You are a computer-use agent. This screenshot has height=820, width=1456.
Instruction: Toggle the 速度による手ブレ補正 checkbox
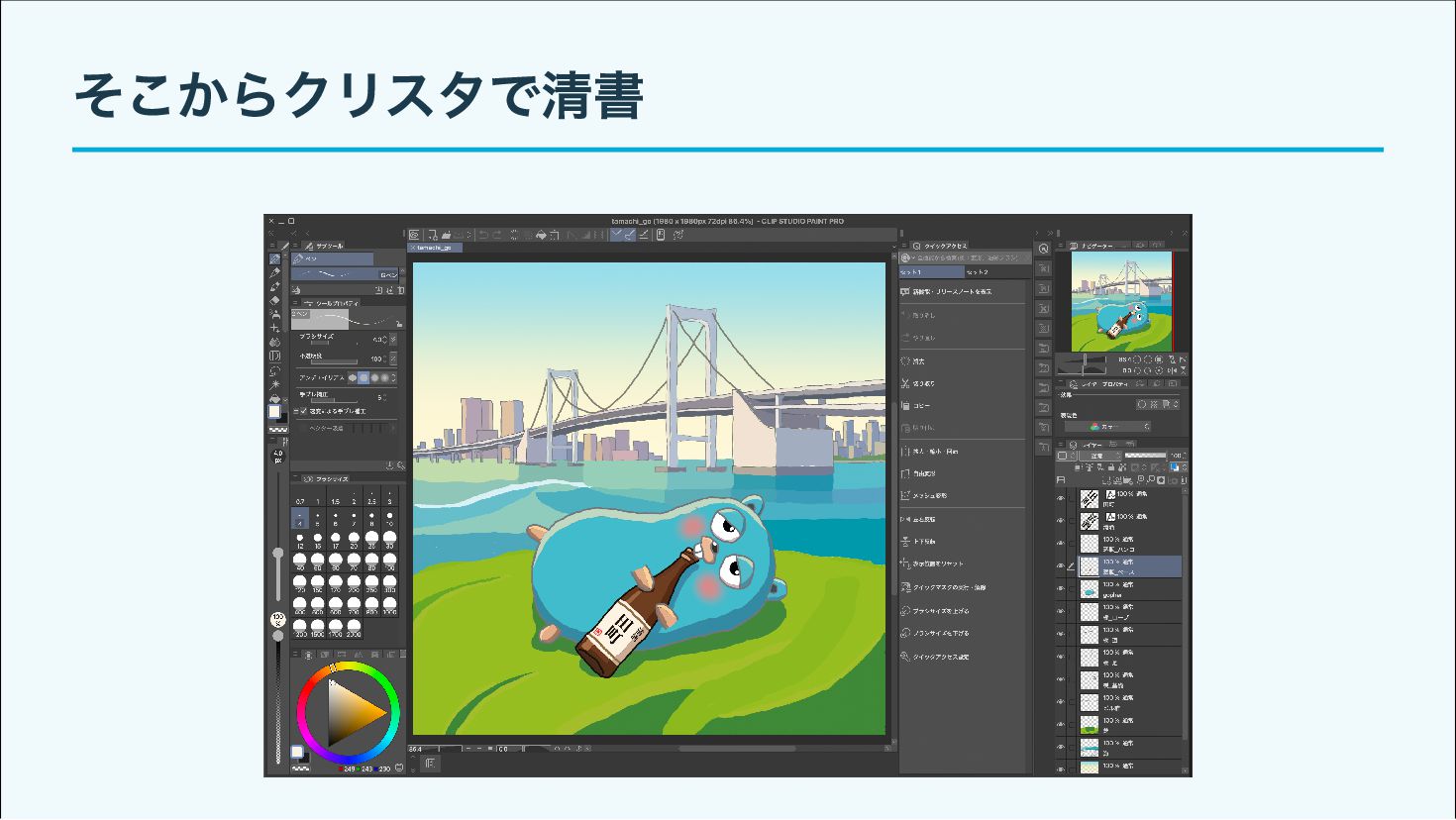click(304, 411)
